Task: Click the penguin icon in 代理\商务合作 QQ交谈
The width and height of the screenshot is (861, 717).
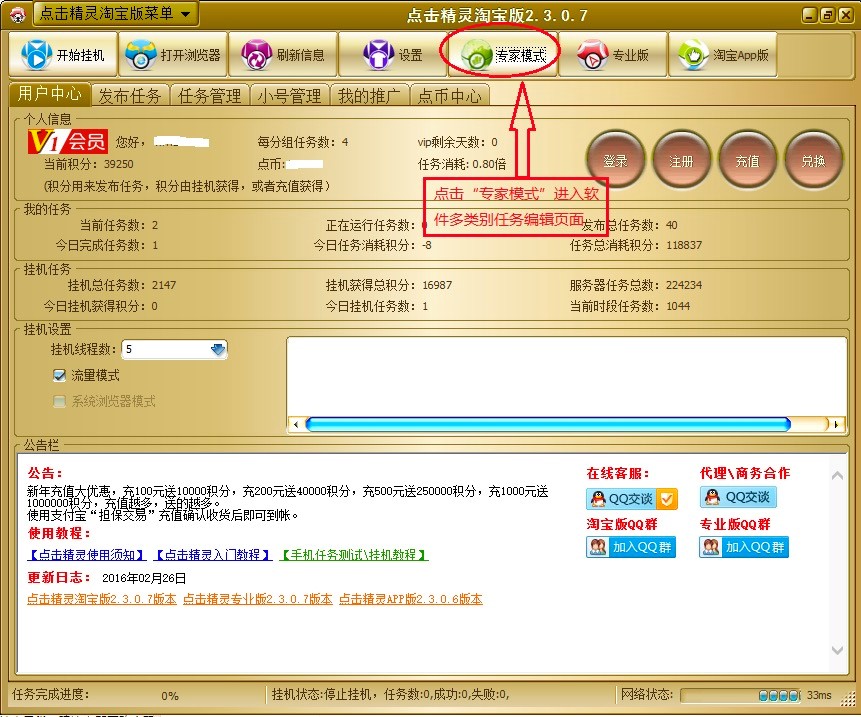Action: click(x=712, y=497)
